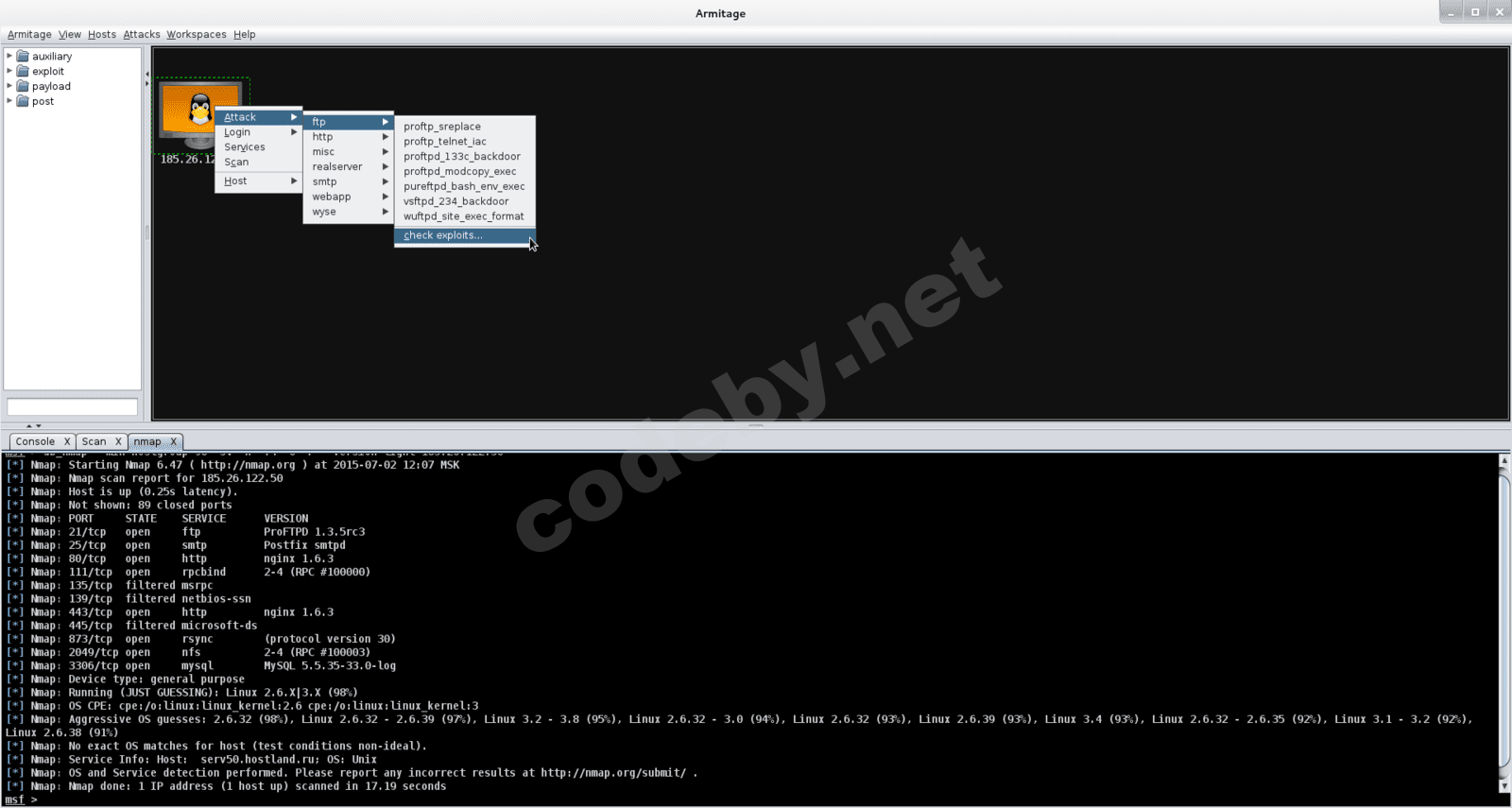Select the post folder icon
The height and width of the screenshot is (808, 1512).
point(23,101)
